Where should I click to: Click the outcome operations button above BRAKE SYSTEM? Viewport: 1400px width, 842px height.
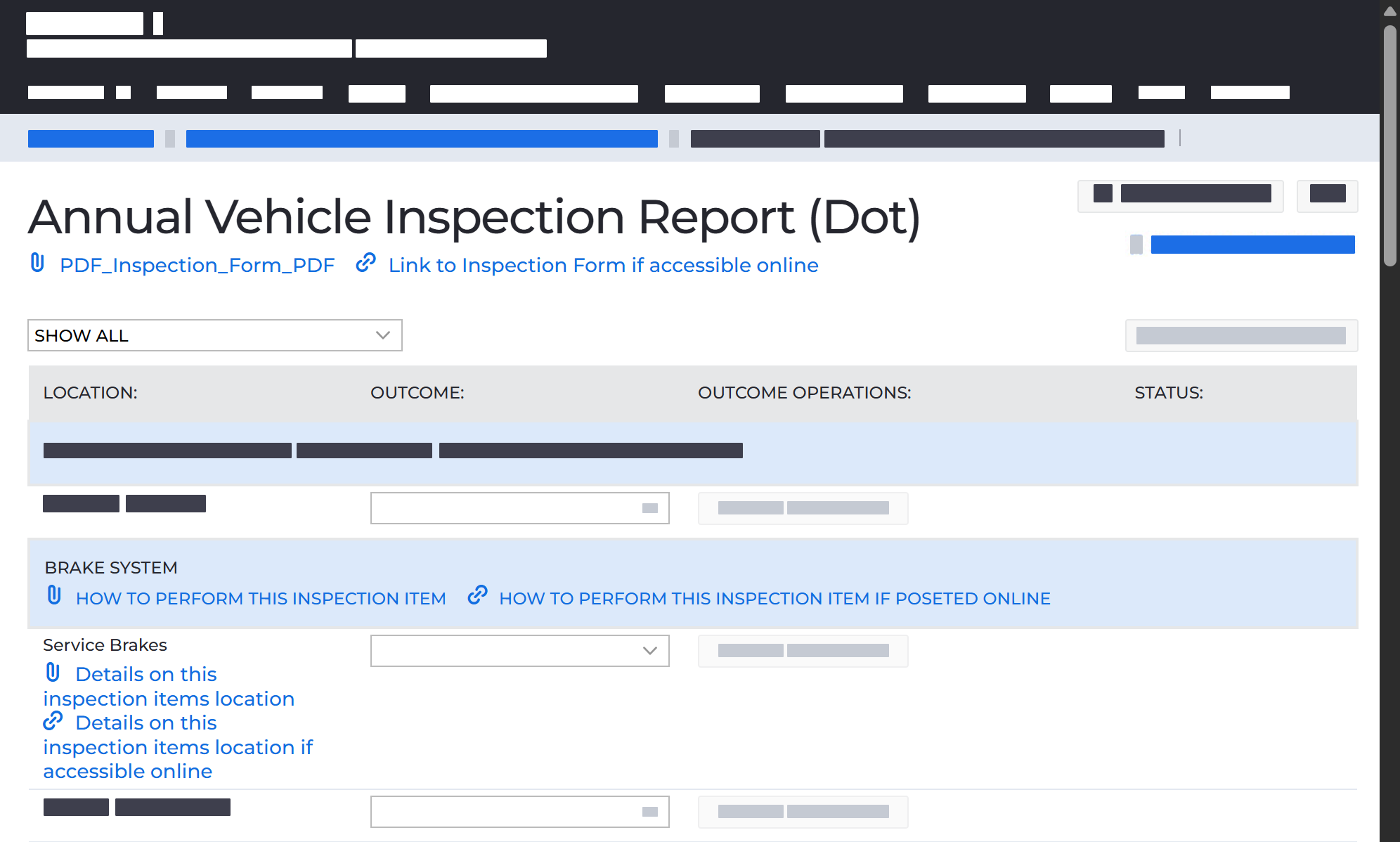tap(803, 508)
